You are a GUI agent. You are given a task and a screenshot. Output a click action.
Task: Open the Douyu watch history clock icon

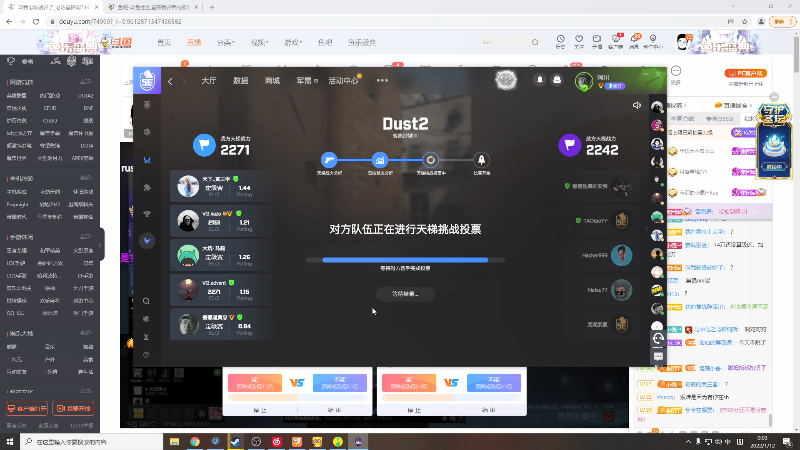click(560, 41)
